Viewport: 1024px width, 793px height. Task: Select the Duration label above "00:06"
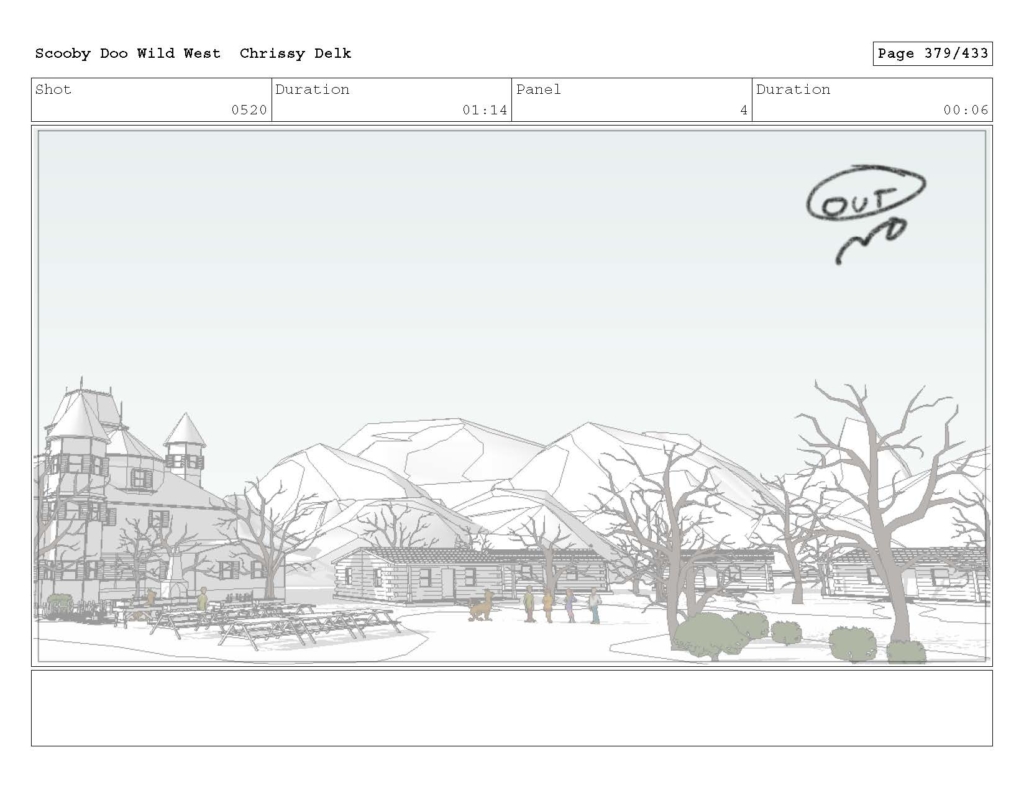click(793, 89)
